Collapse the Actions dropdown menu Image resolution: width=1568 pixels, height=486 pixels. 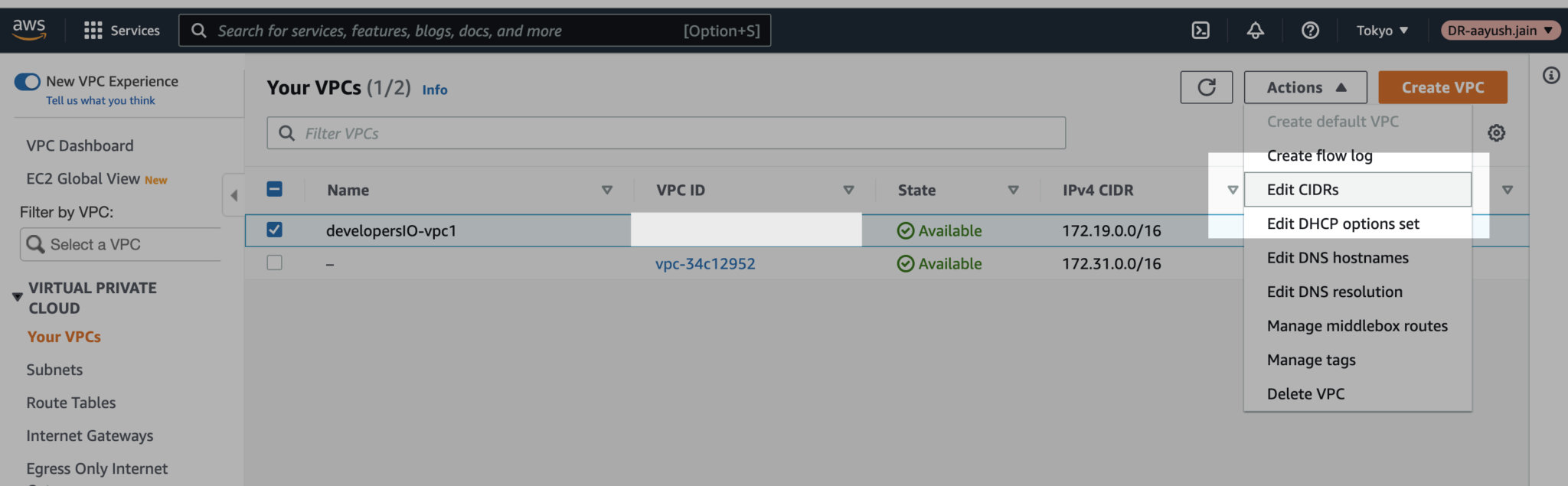1305,86
